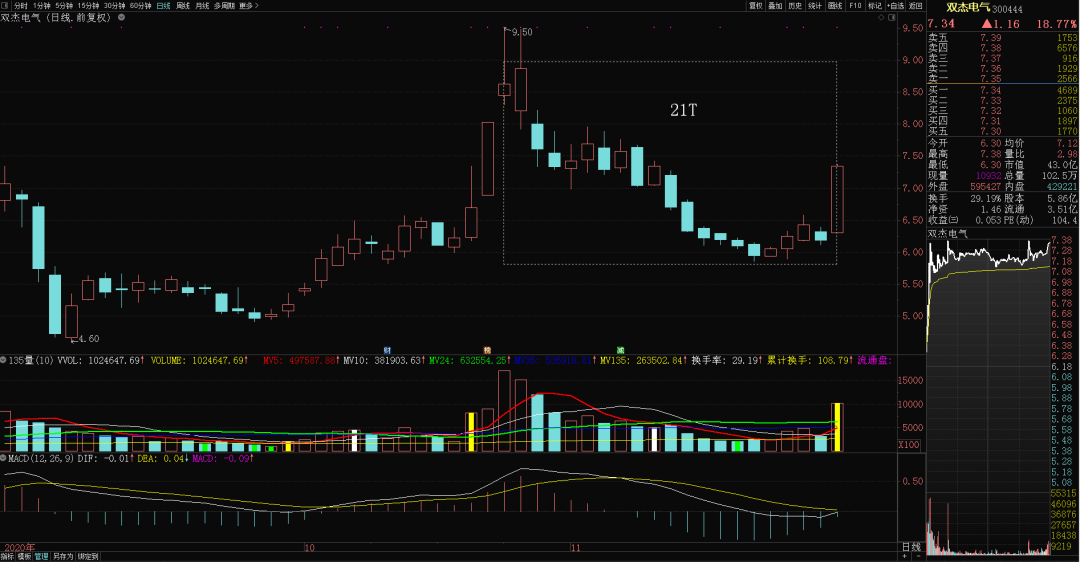Click the current price 7.34 in header
Viewport: 1080px width, 562px height.
(x=941, y=23)
